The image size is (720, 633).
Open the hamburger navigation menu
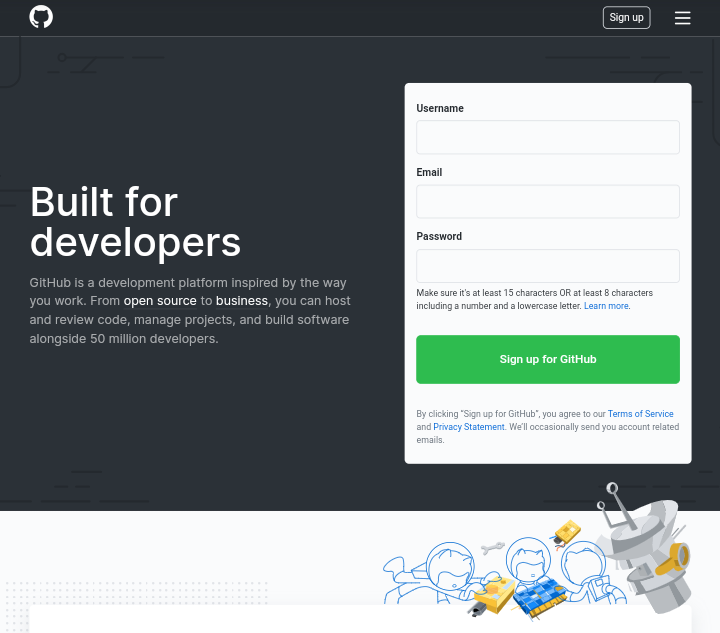(683, 18)
